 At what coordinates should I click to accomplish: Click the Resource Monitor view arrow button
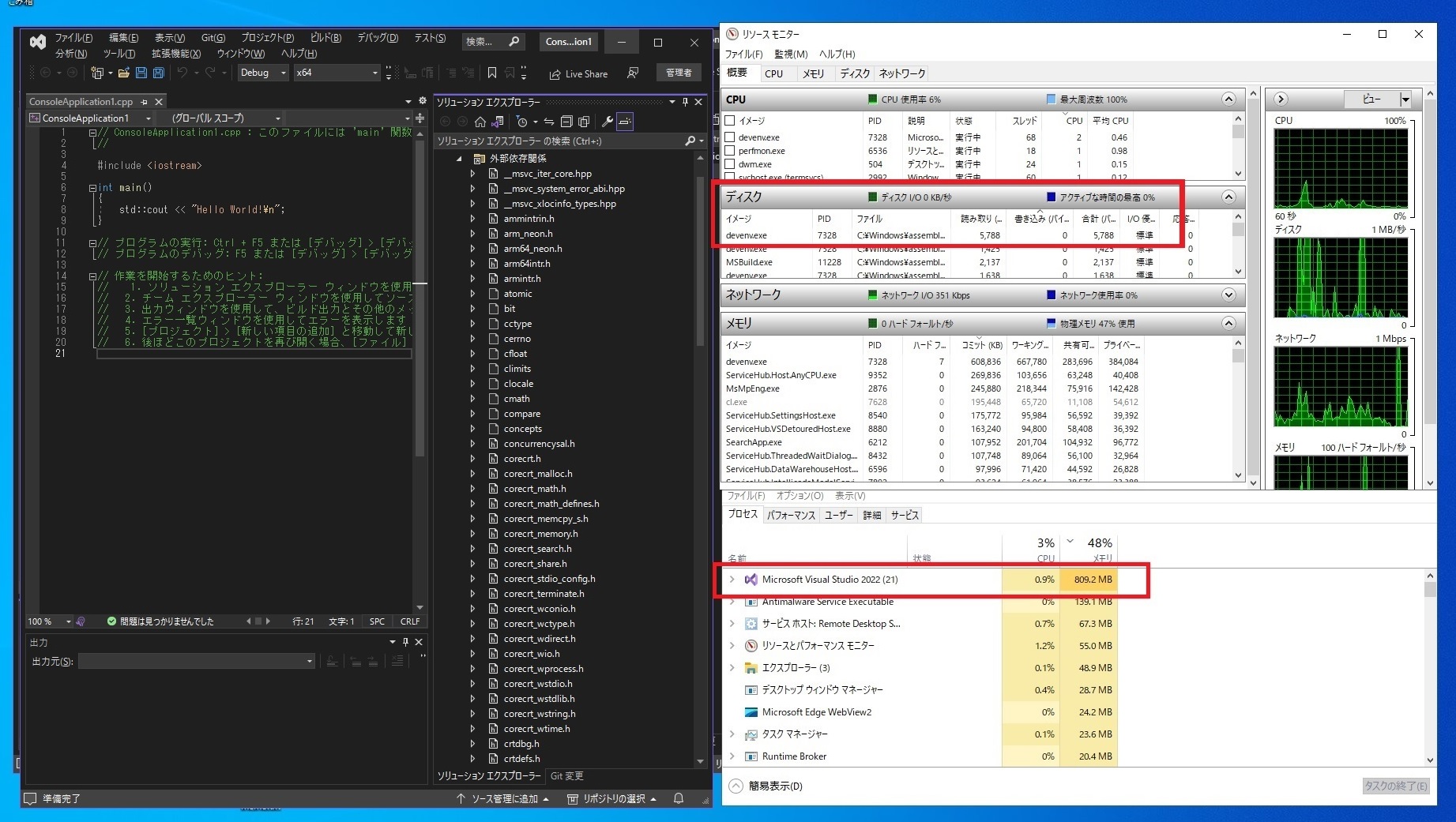tap(1281, 99)
